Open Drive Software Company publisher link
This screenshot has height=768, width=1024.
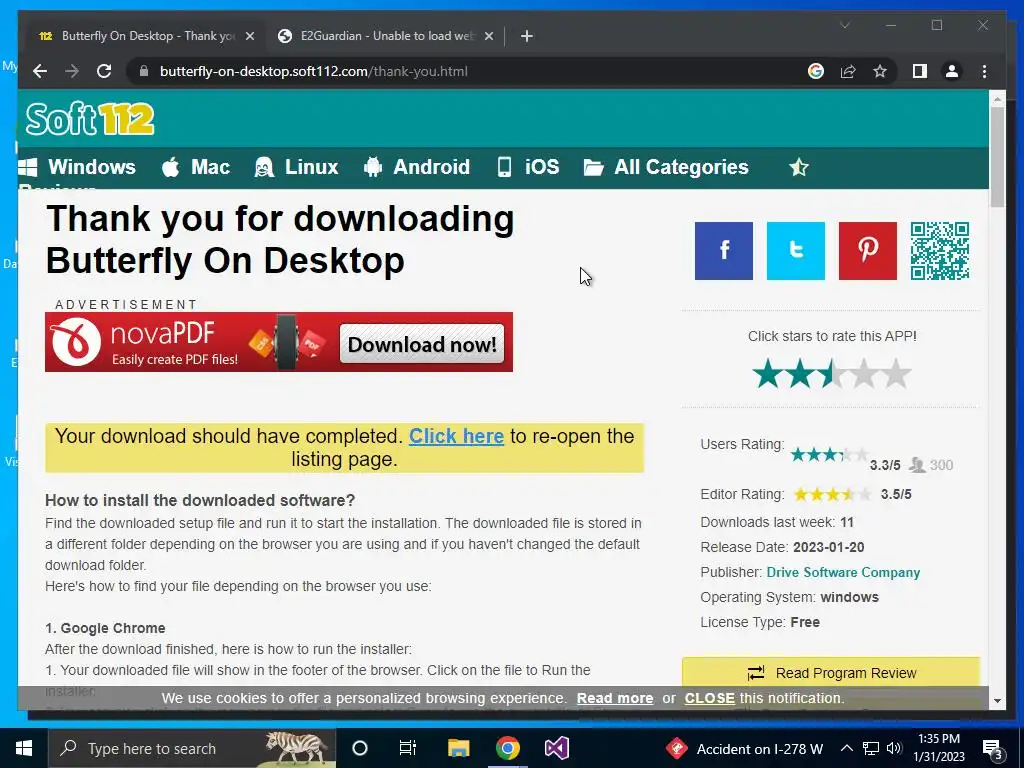(843, 572)
